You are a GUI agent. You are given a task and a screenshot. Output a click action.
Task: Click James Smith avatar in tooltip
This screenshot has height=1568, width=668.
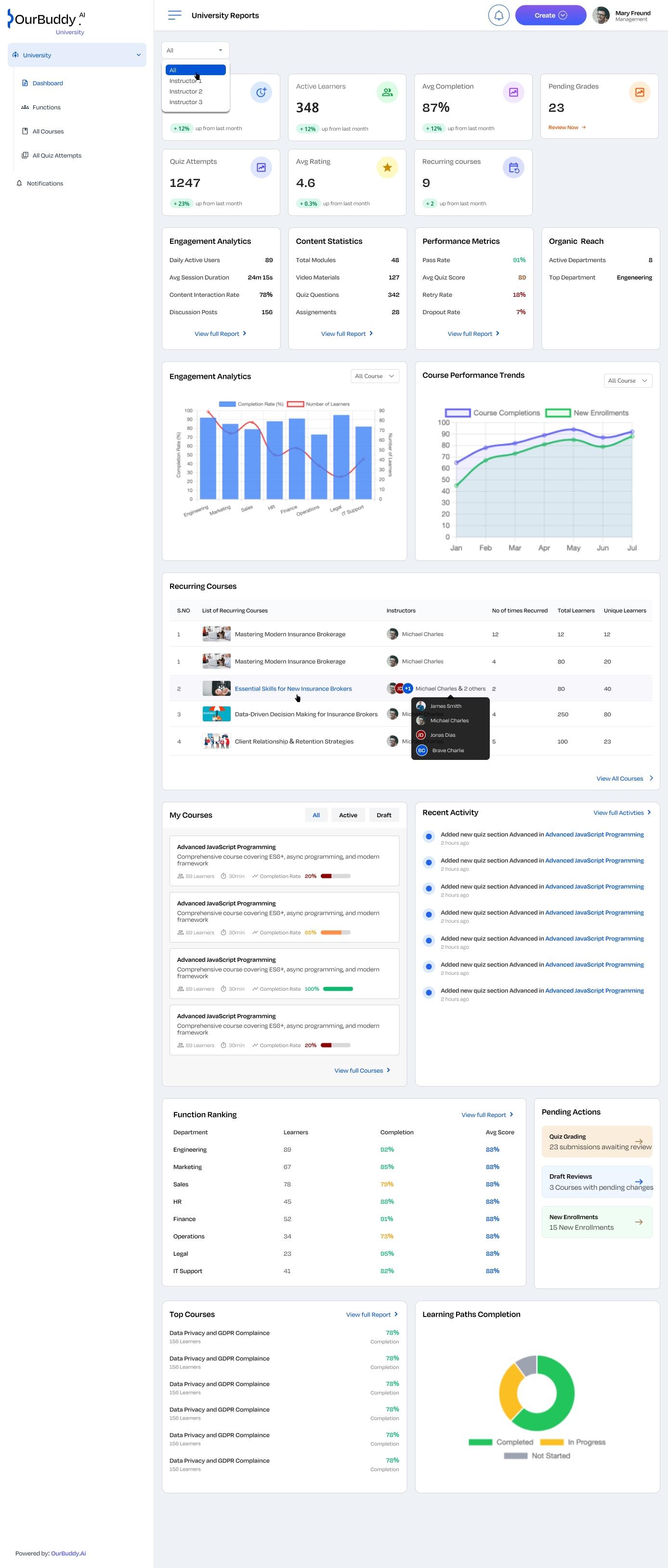pos(420,706)
